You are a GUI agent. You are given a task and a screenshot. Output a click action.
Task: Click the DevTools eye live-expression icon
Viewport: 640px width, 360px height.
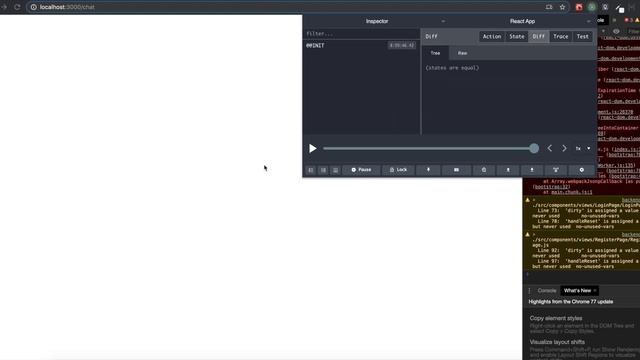pos(616,31)
